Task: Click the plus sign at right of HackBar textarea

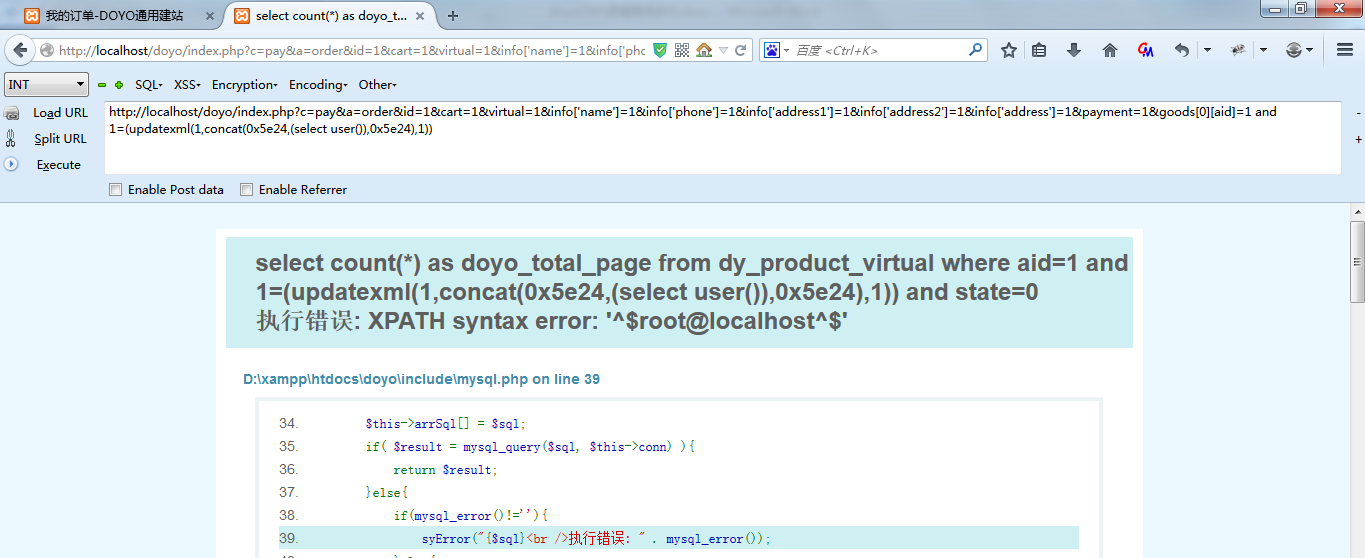Action: 1358,140
